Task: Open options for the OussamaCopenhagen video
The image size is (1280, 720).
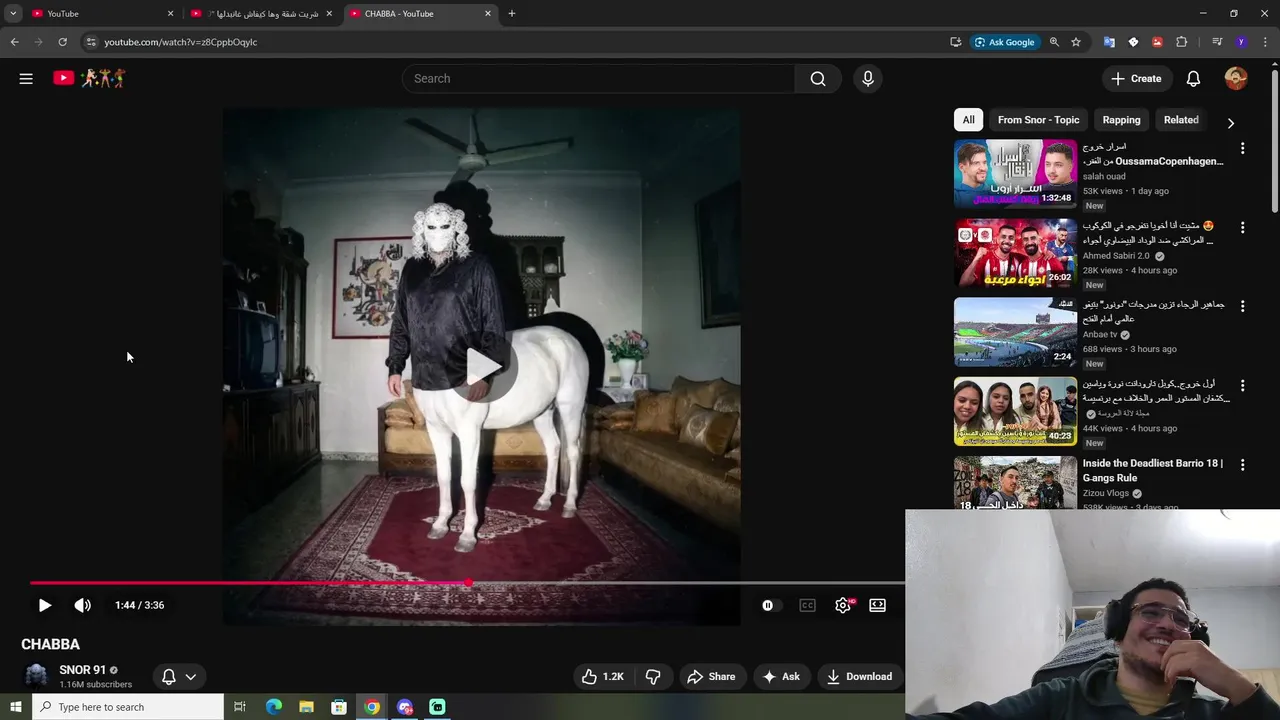Action: point(1242,148)
